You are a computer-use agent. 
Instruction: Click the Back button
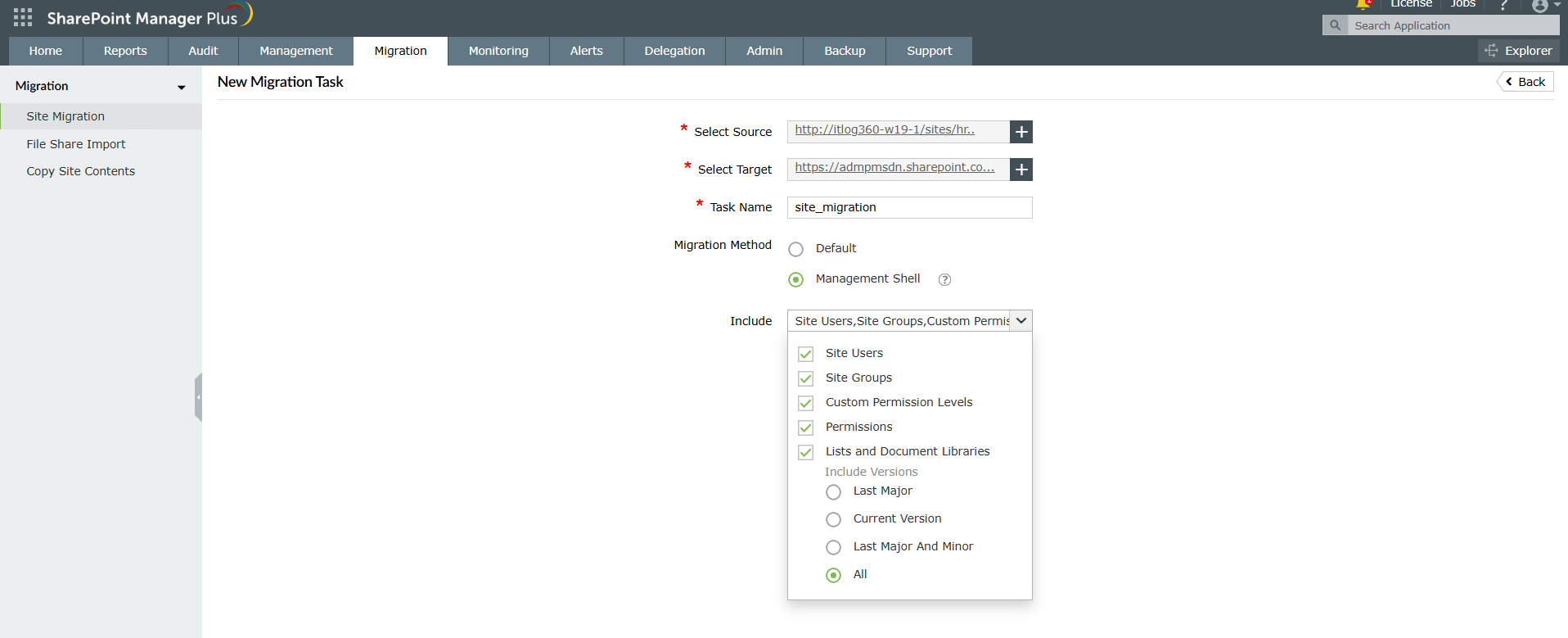coord(1525,82)
